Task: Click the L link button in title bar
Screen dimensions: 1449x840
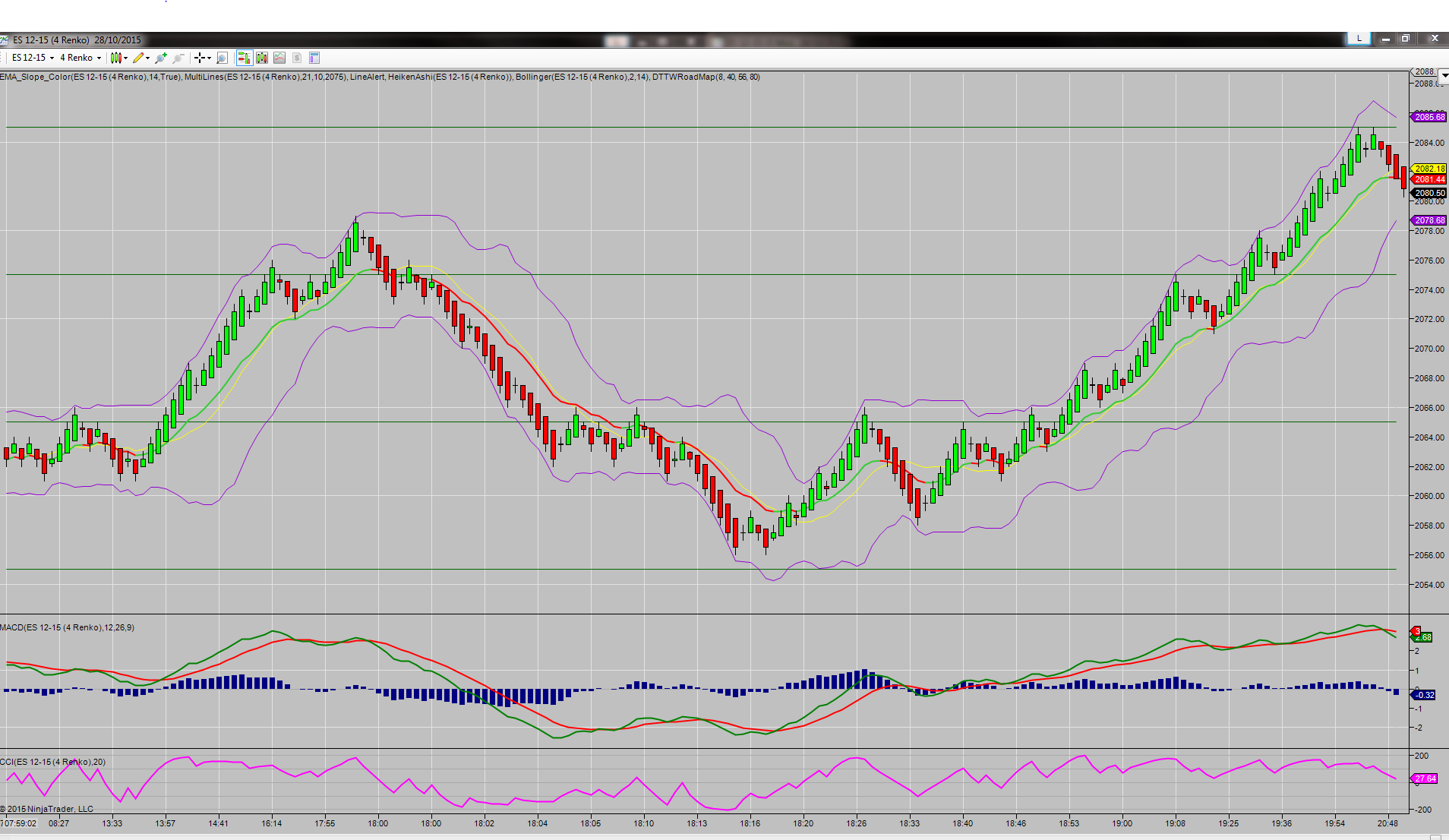Action: (1359, 38)
